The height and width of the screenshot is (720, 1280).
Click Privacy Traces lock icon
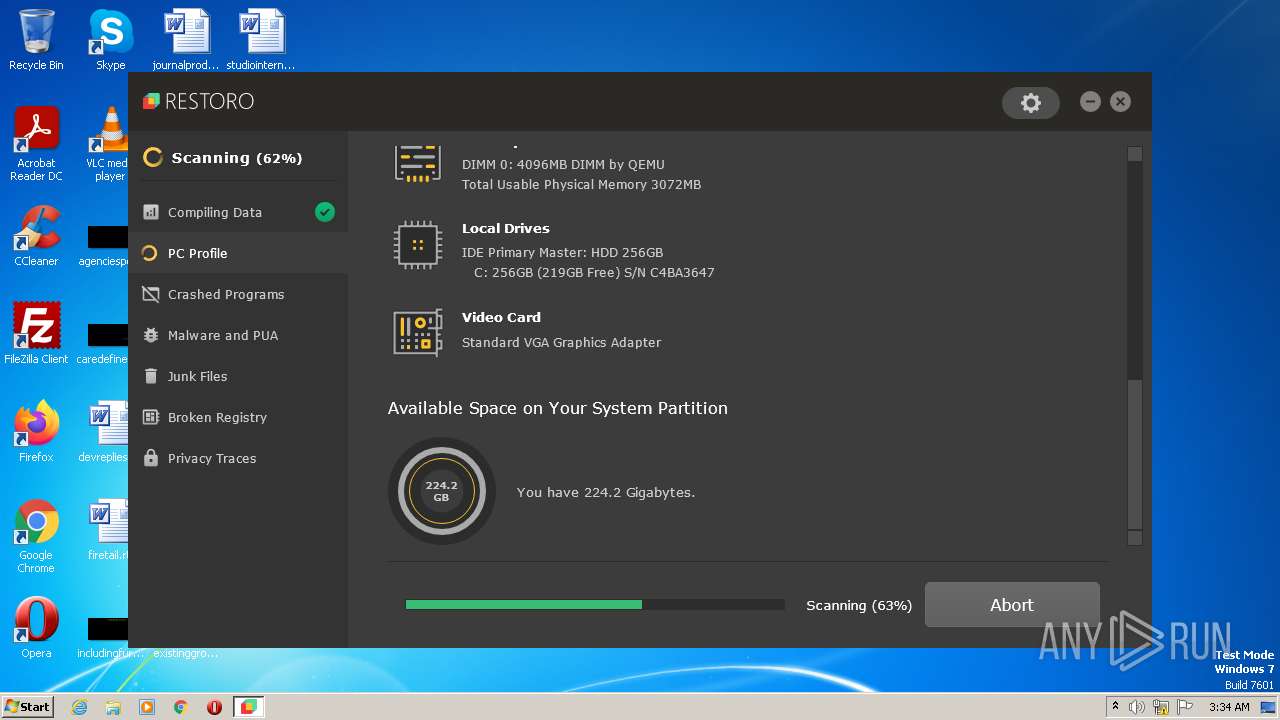tap(151, 458)
